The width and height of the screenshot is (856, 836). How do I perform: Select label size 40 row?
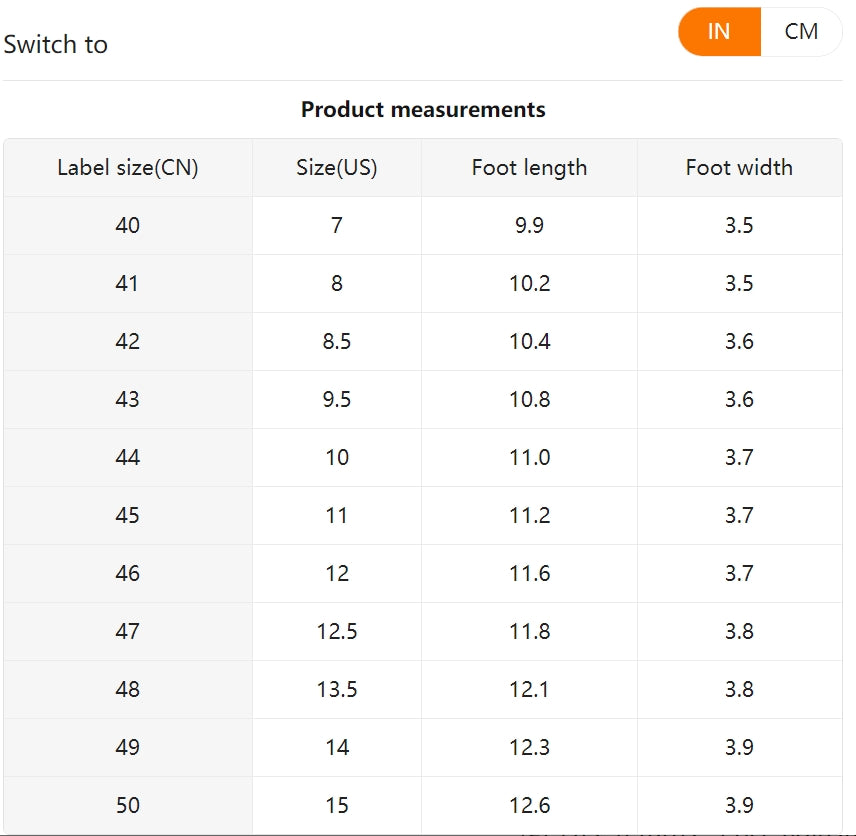pos(128,225)
